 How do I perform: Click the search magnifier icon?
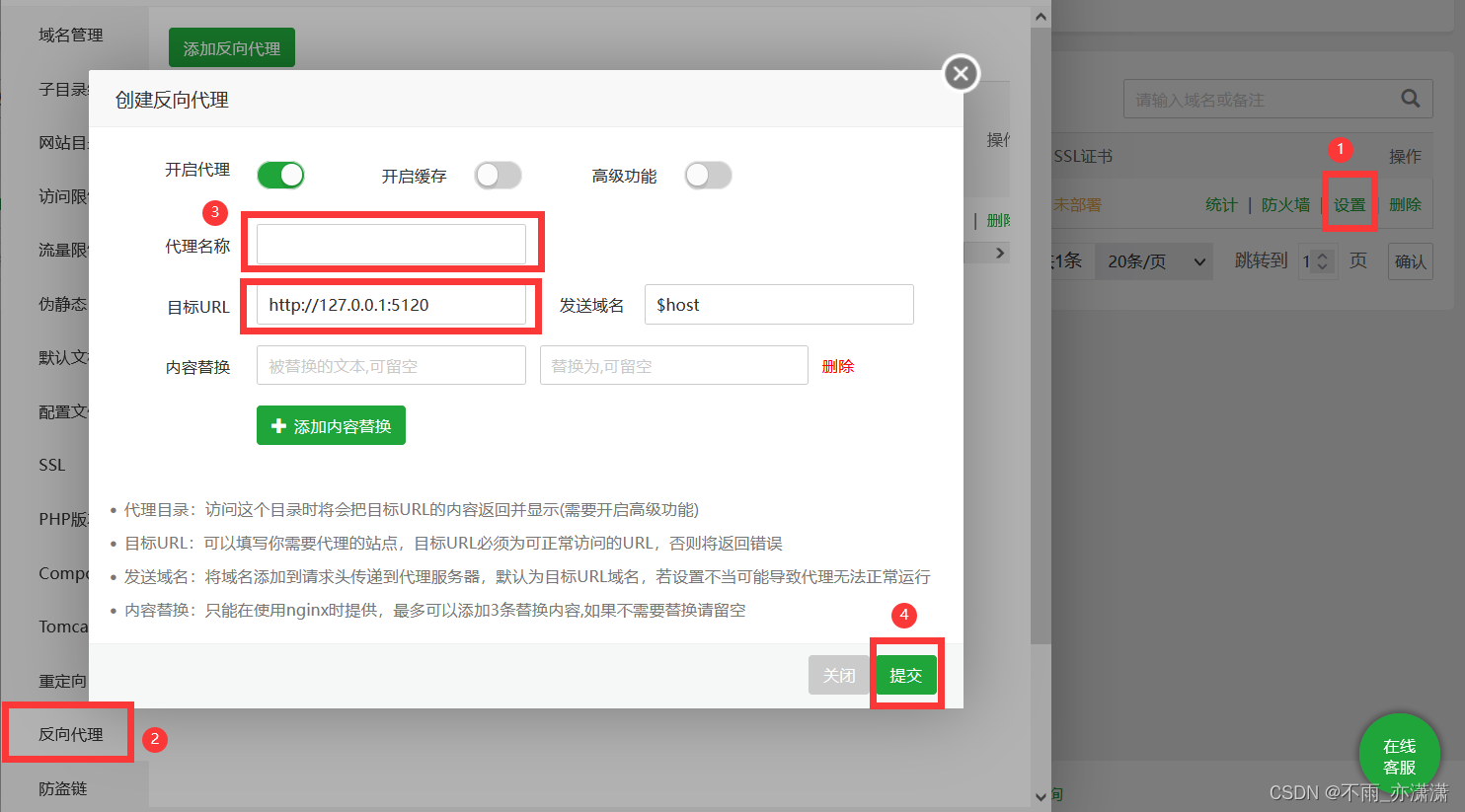pos(1411,99)
